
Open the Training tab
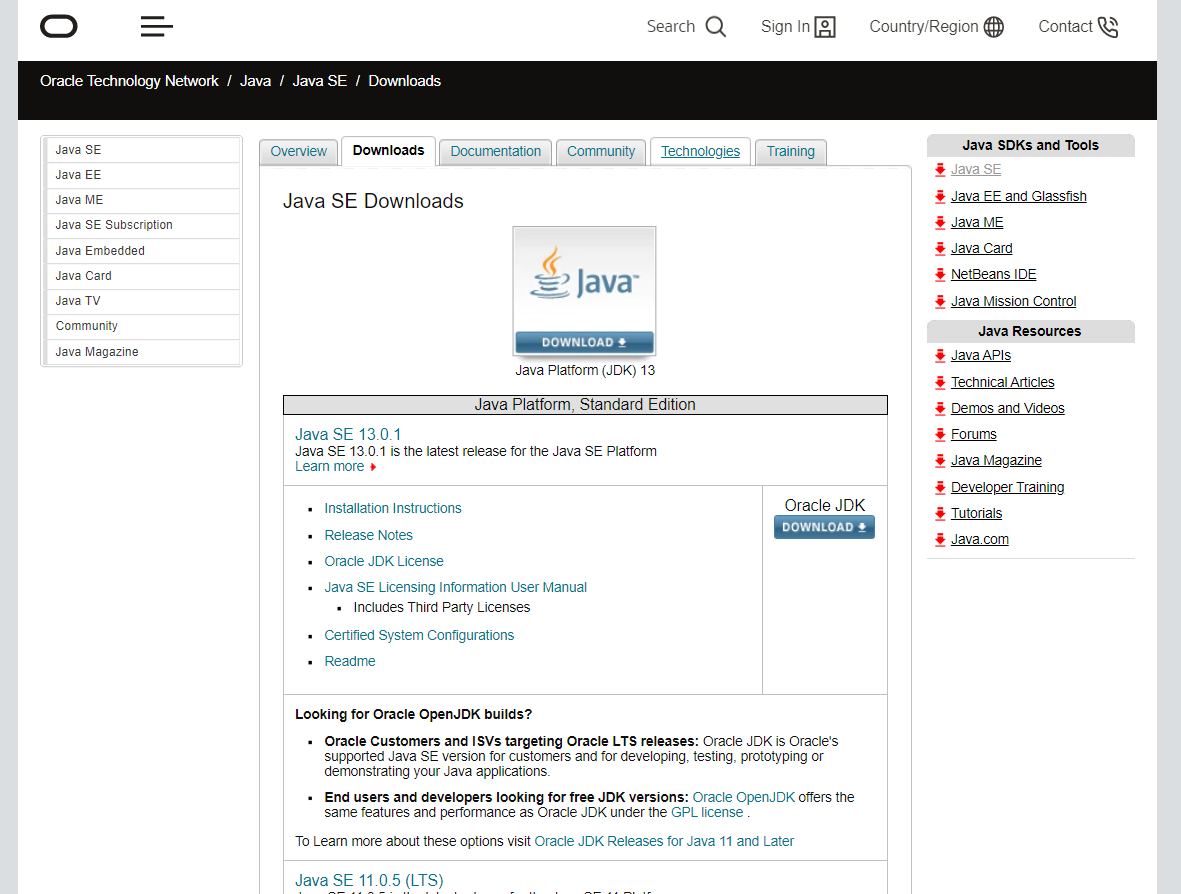click(791, 151)
